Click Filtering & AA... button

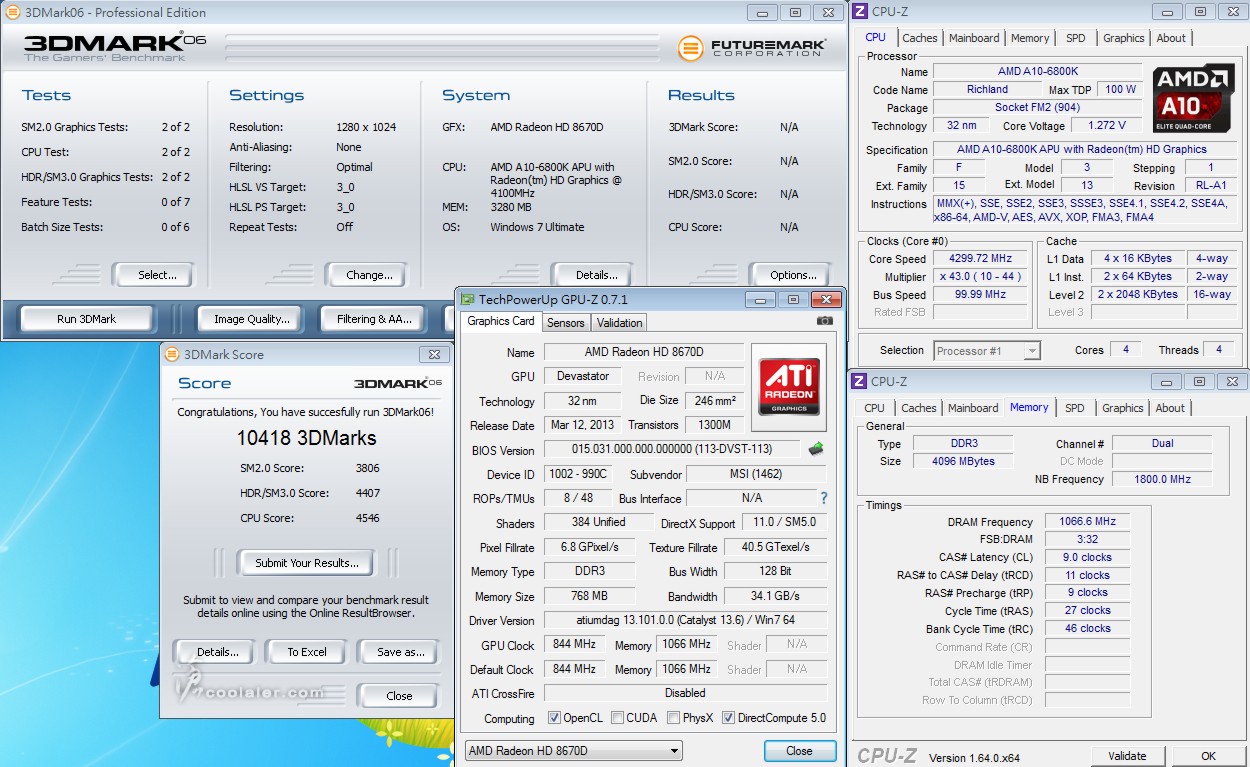pos(374,319)
